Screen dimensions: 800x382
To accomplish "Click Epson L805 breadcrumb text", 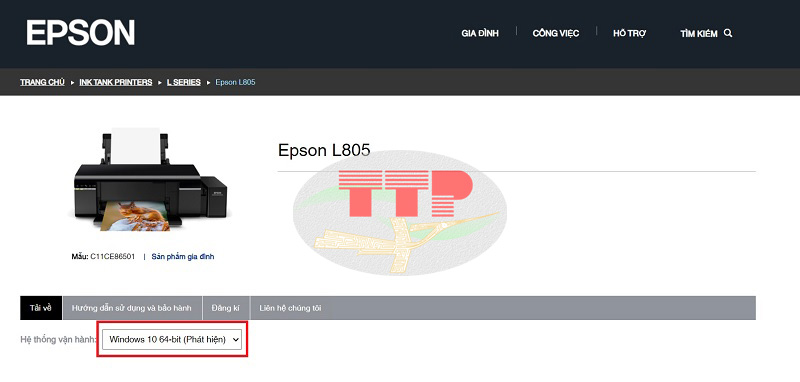I will (x=235, y=82).
